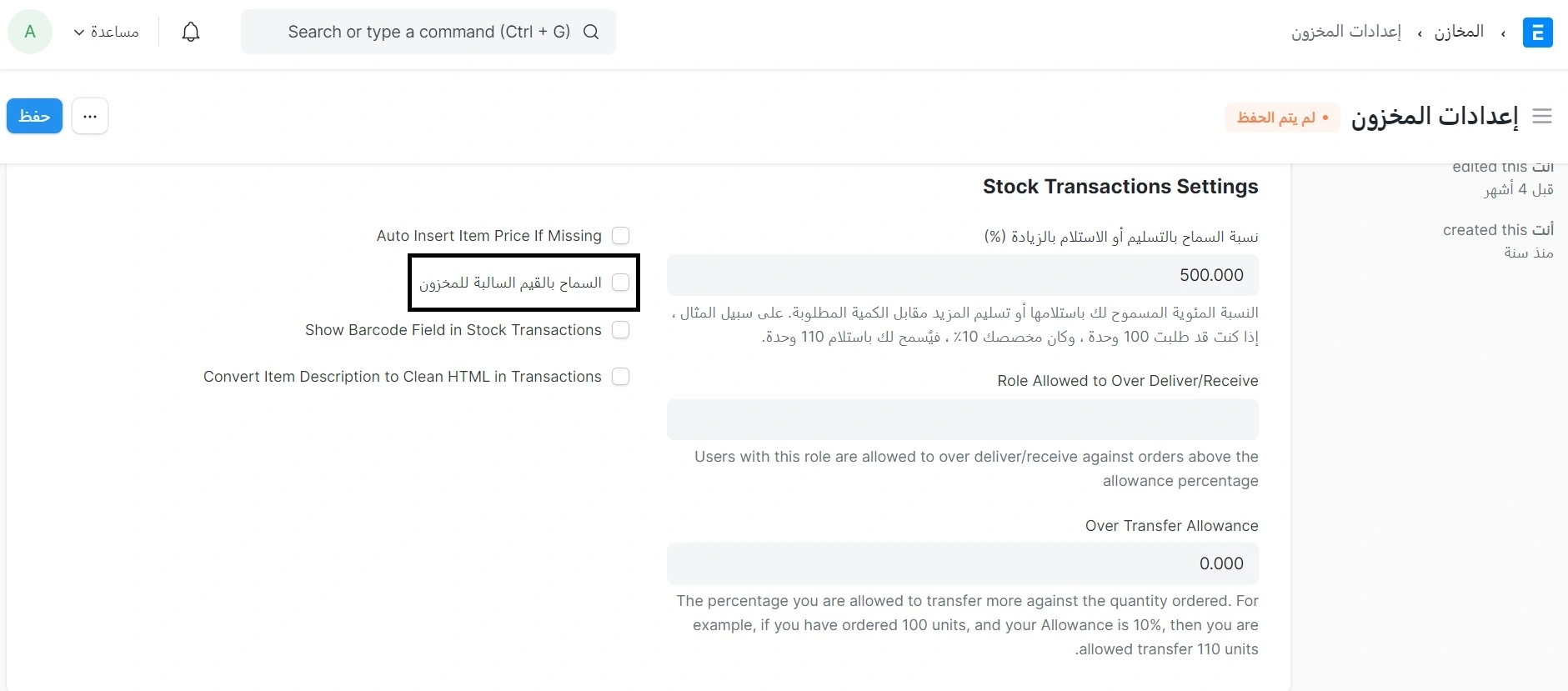Focus the command search bar

point(428,32)
